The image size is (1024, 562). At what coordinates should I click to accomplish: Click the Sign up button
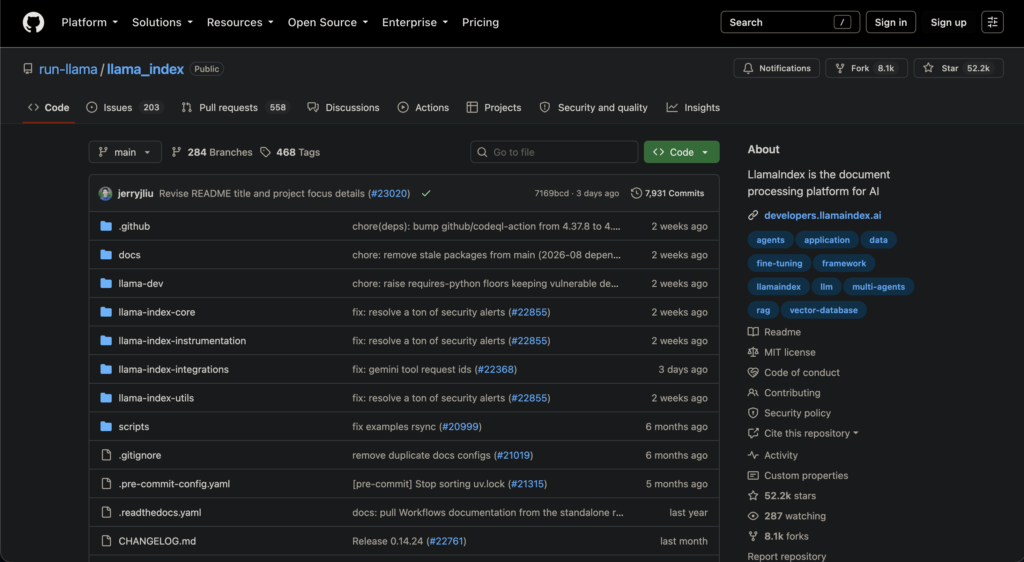tap(948, 22)
